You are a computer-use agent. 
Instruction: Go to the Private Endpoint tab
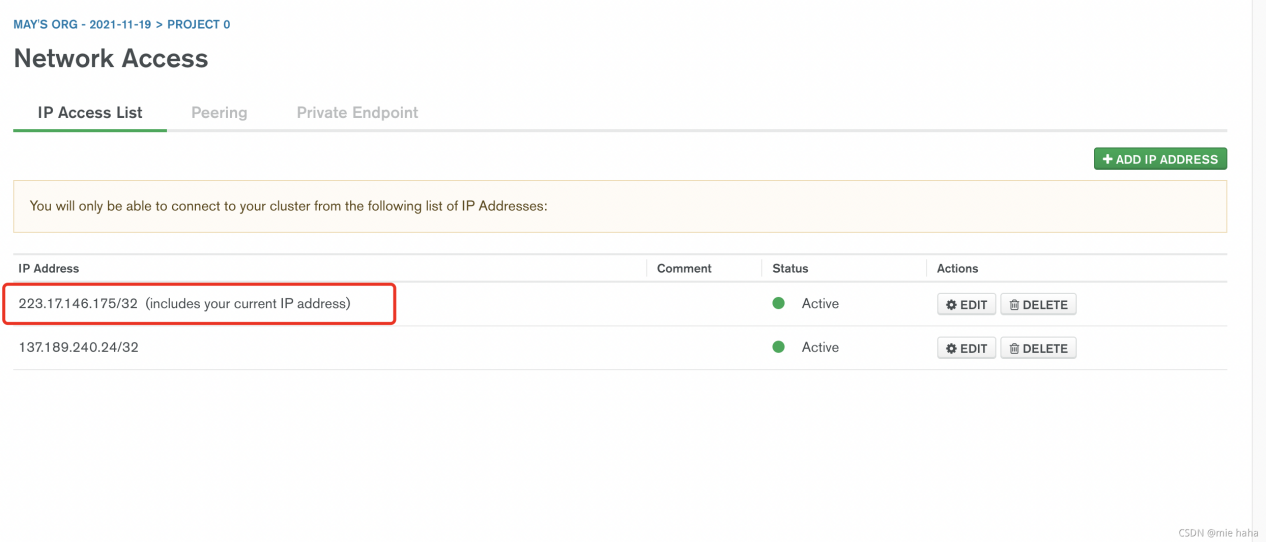coord(357,113)
